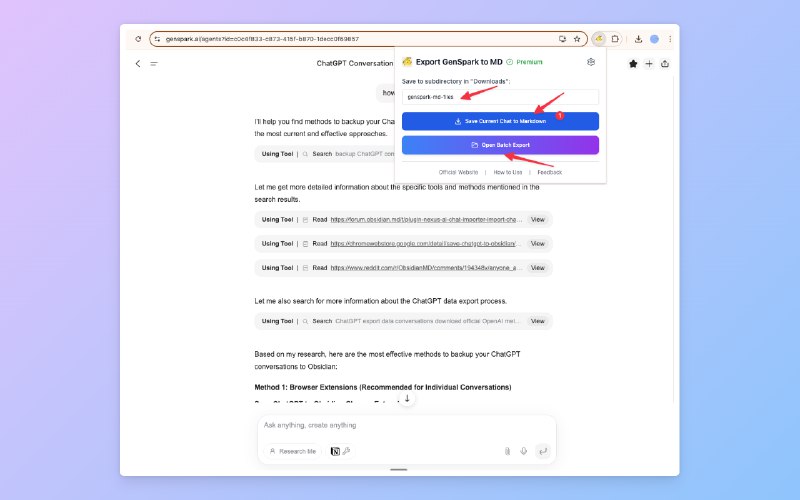Screen dimensions: 800x500
Task: Click Save Current Chat to Markdown button
Action: (500, 121)
